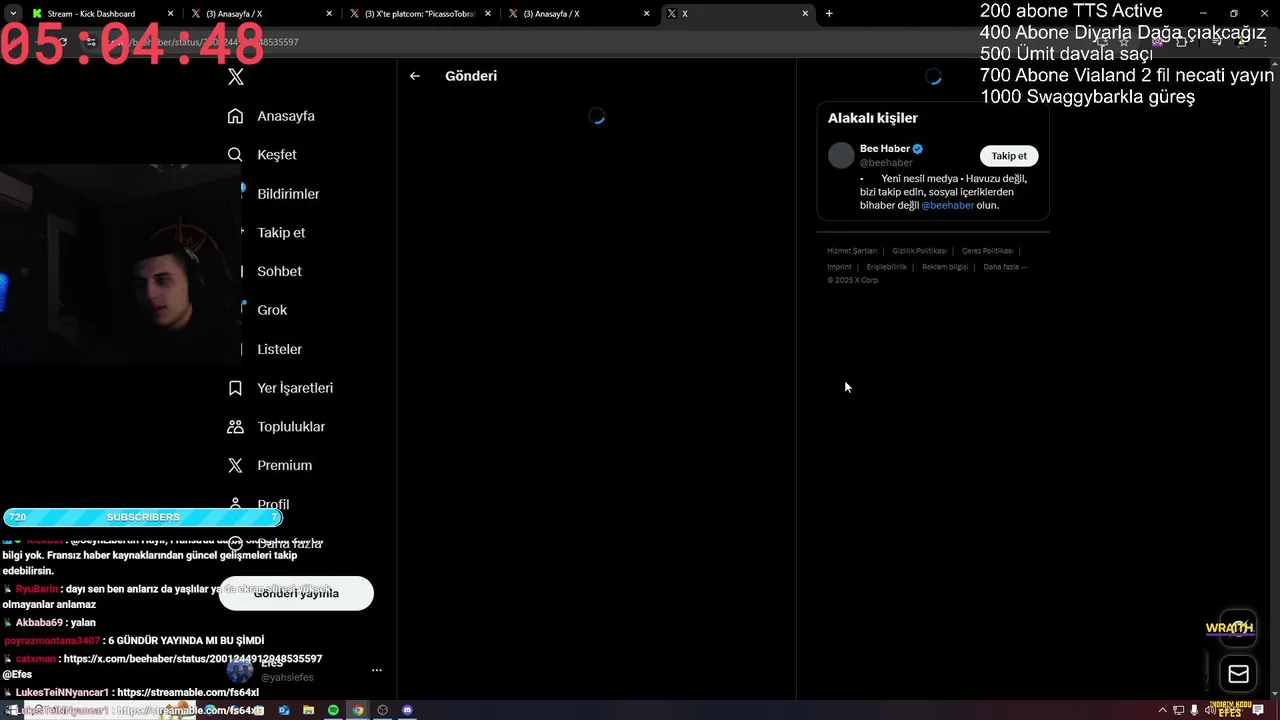Click the volume speaker tray icon
This screenshot has height=720, width=1280.
[x=1208, y=710]
